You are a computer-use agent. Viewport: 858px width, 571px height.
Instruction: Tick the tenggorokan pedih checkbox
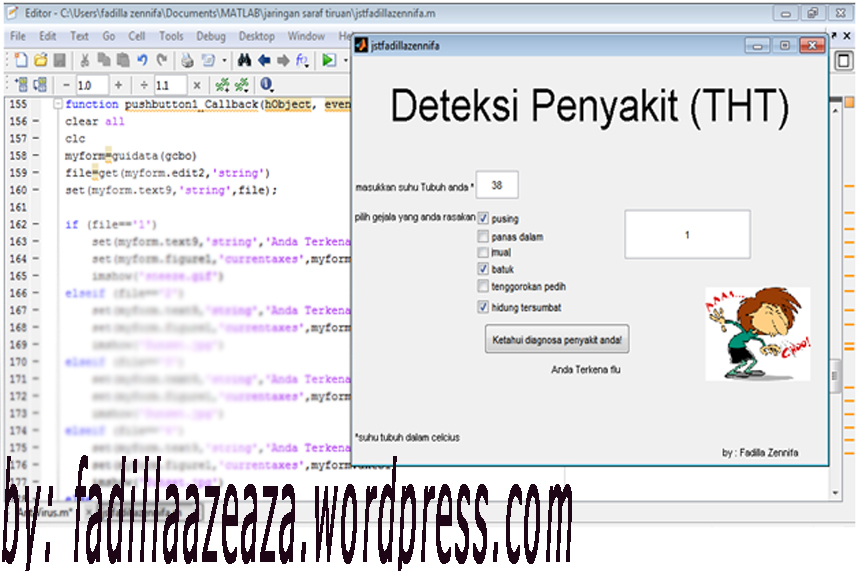483,286
